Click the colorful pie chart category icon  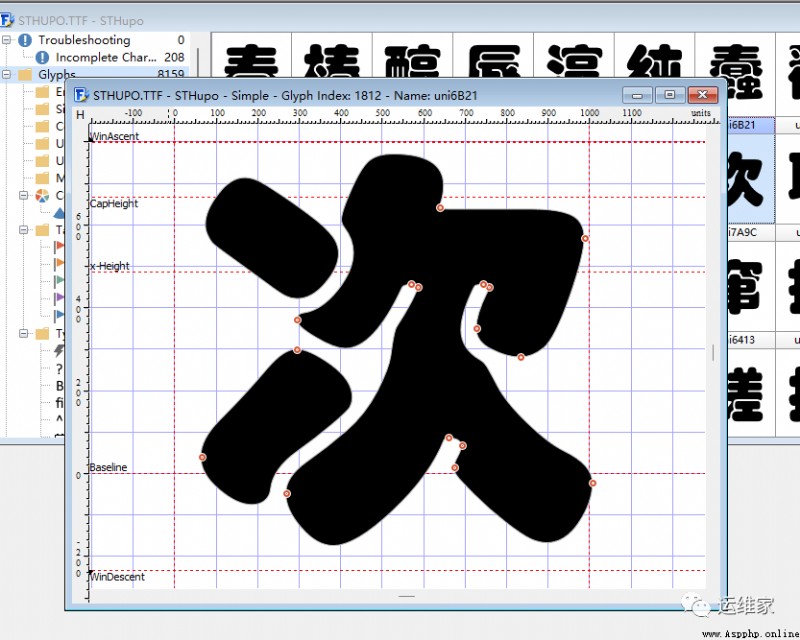point(42,195)
